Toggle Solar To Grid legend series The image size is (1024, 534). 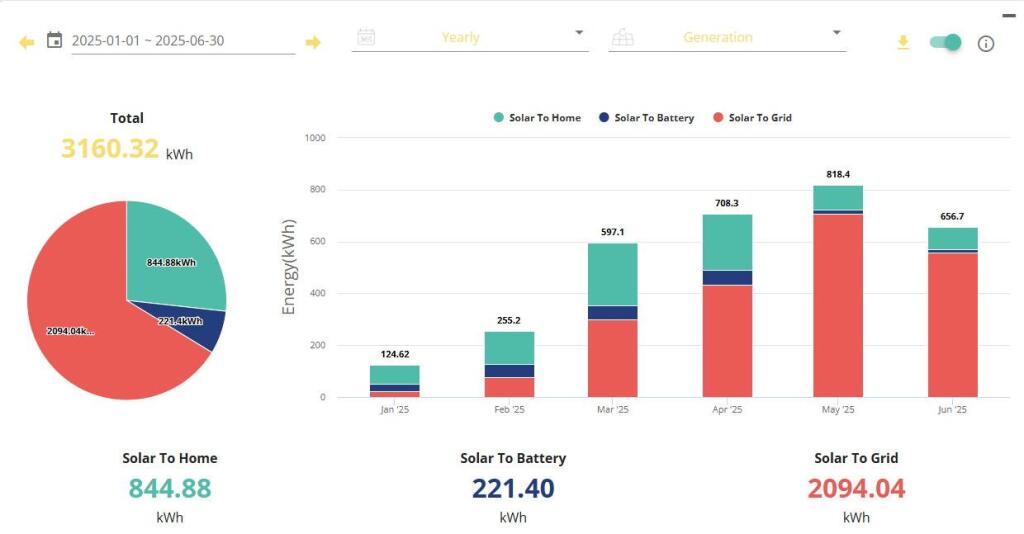pos(752,118)
